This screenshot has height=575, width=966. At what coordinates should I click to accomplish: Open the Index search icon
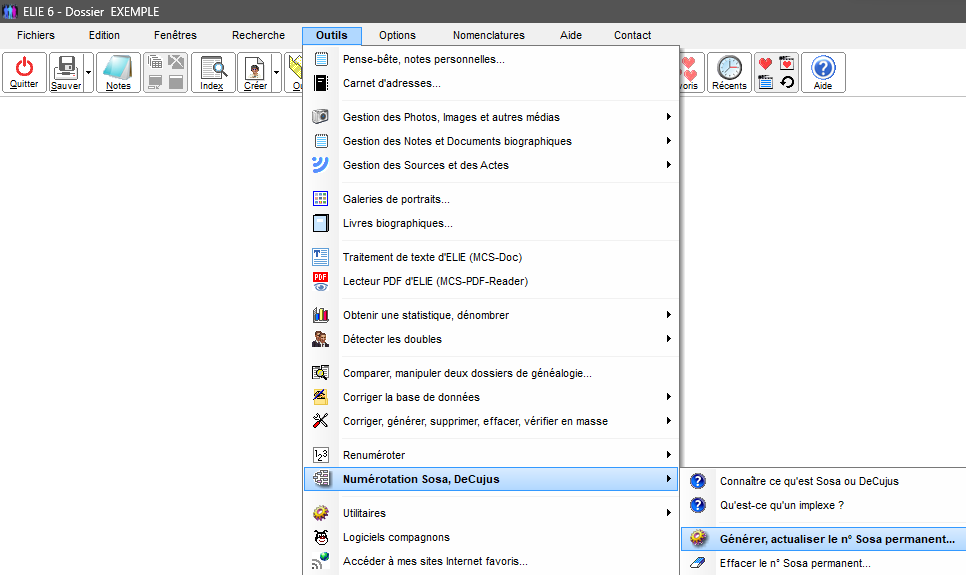point(212,68)
